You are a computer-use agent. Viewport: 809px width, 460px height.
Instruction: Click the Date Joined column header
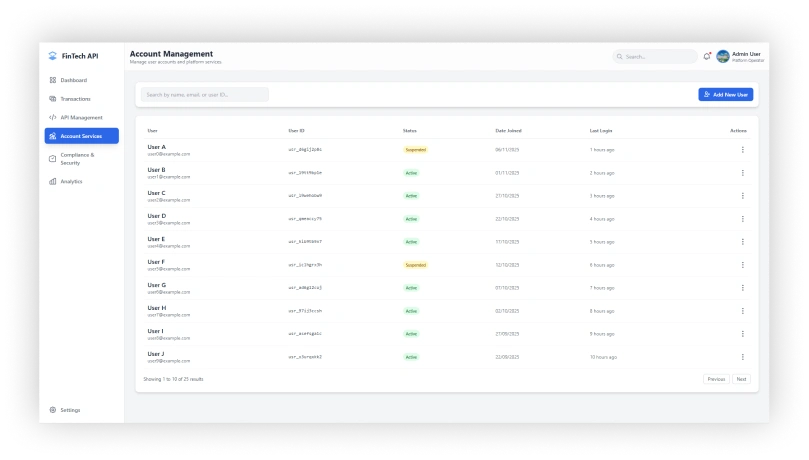(508, 130)
